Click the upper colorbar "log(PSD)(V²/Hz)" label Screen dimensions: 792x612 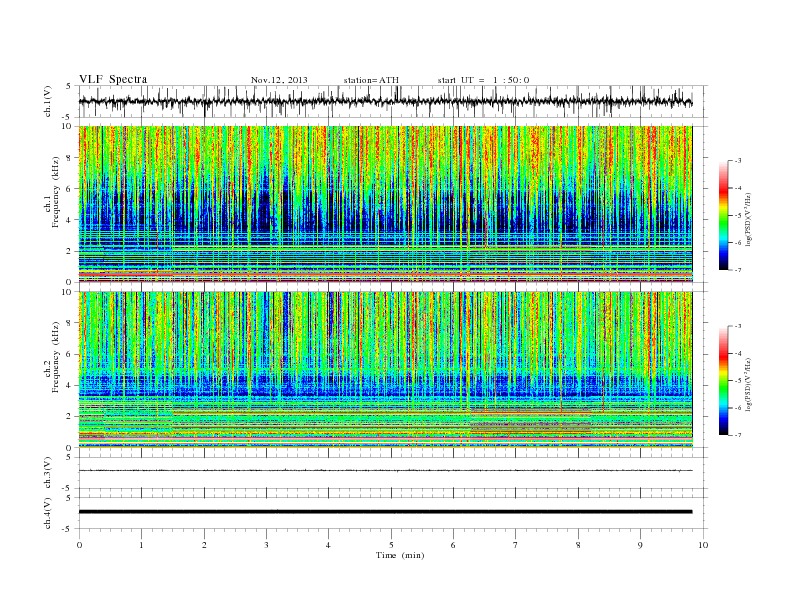(748, 218)
